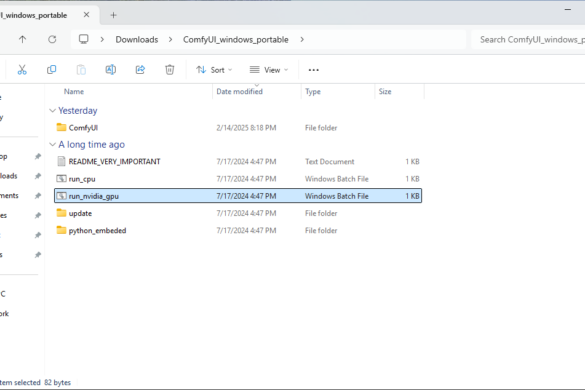
Task: Click ComfyUI date 2/14/2025 8:18 PM
Action: coord(246,128)
